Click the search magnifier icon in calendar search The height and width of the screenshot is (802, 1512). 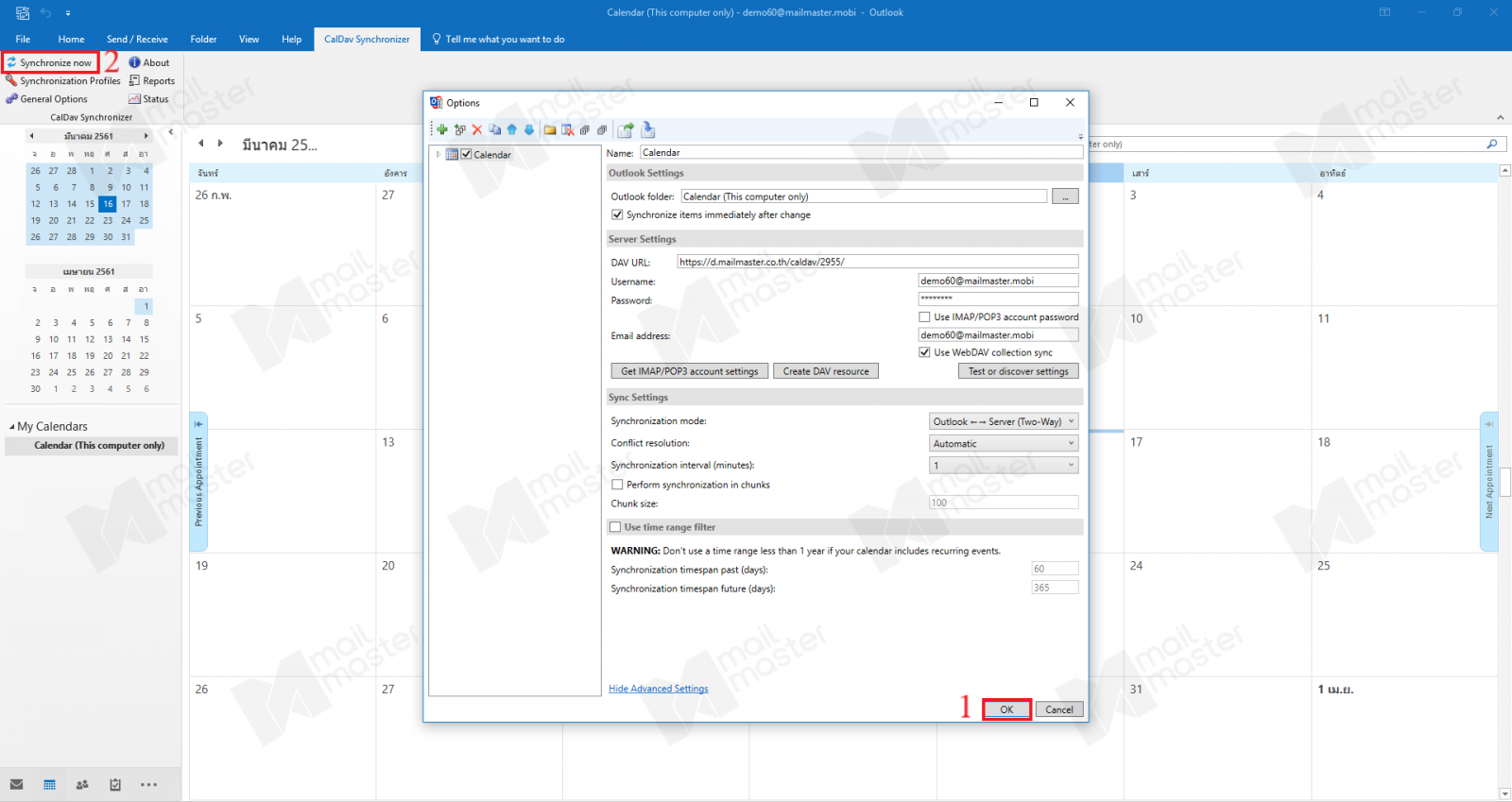pyautogui.click(x=1491, y=145)
